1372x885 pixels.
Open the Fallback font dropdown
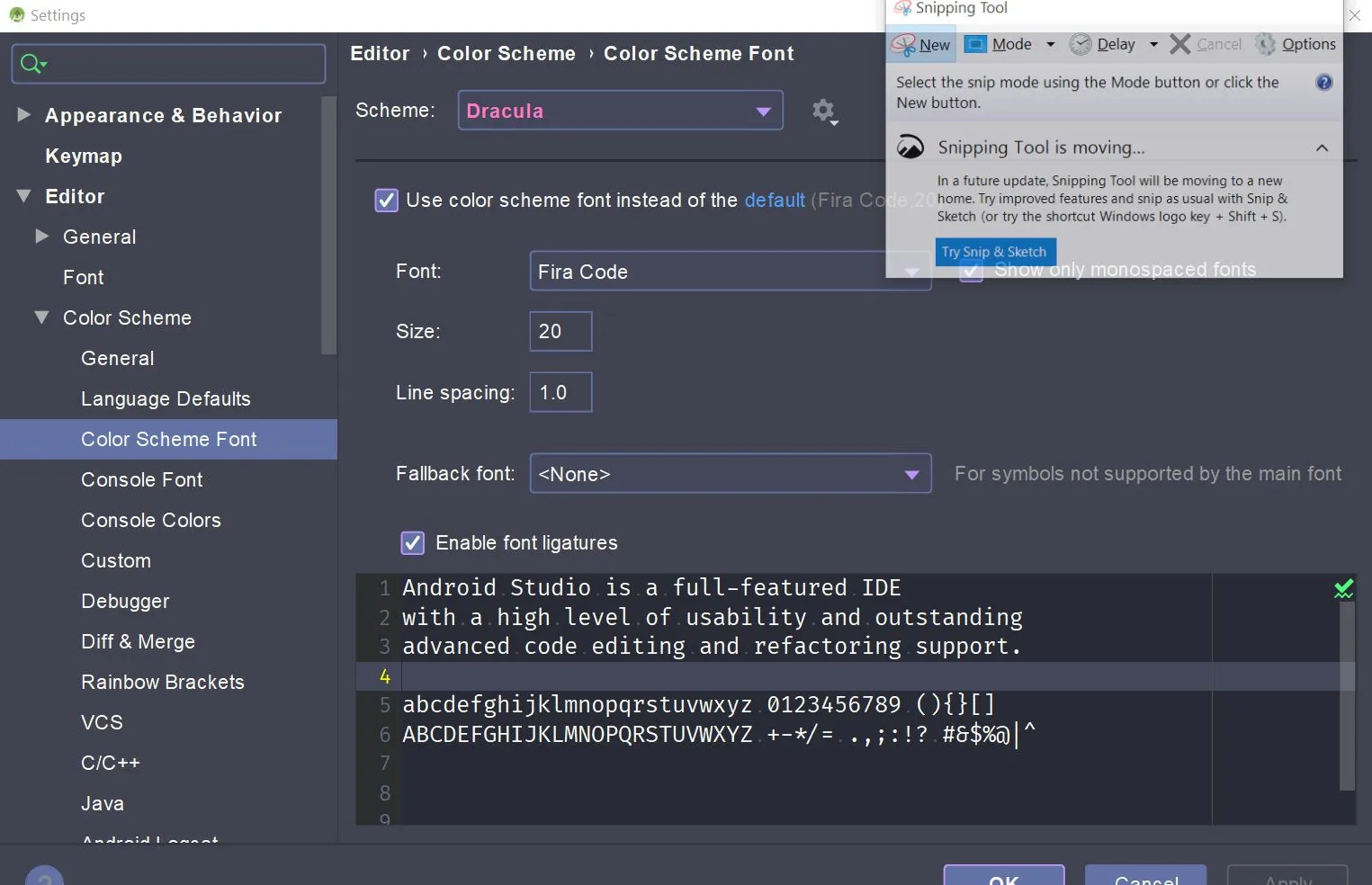[730, 474]
